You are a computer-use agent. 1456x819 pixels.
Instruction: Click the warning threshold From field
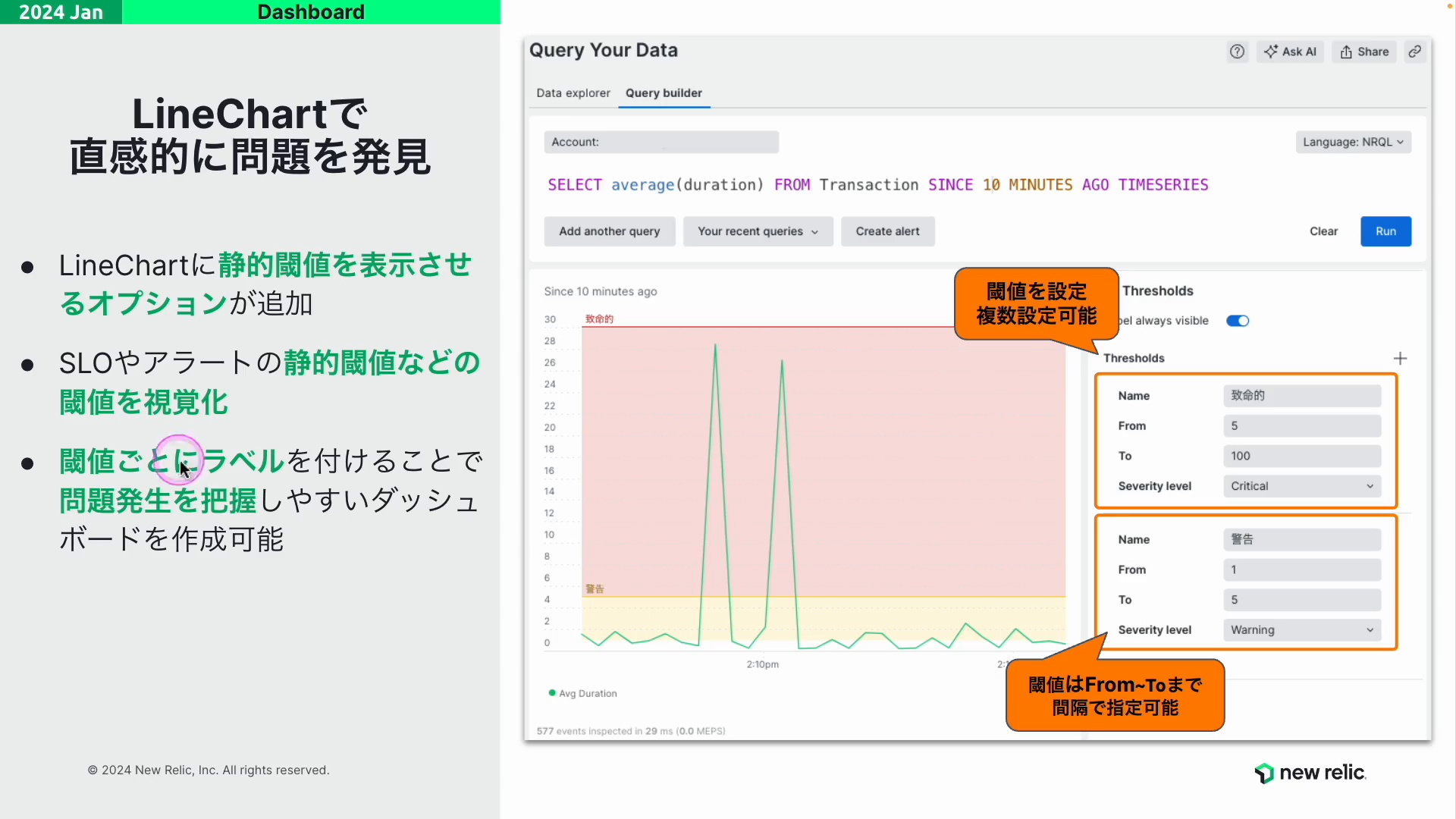tap(1302, 570)
